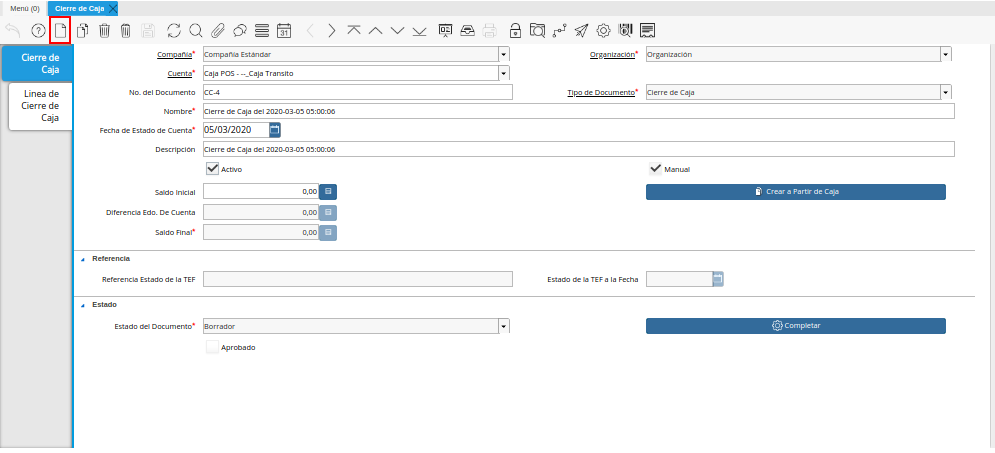Expand the Tipo de Documento dropdown
The image size is (995, 453).
[x=945, y=92]
